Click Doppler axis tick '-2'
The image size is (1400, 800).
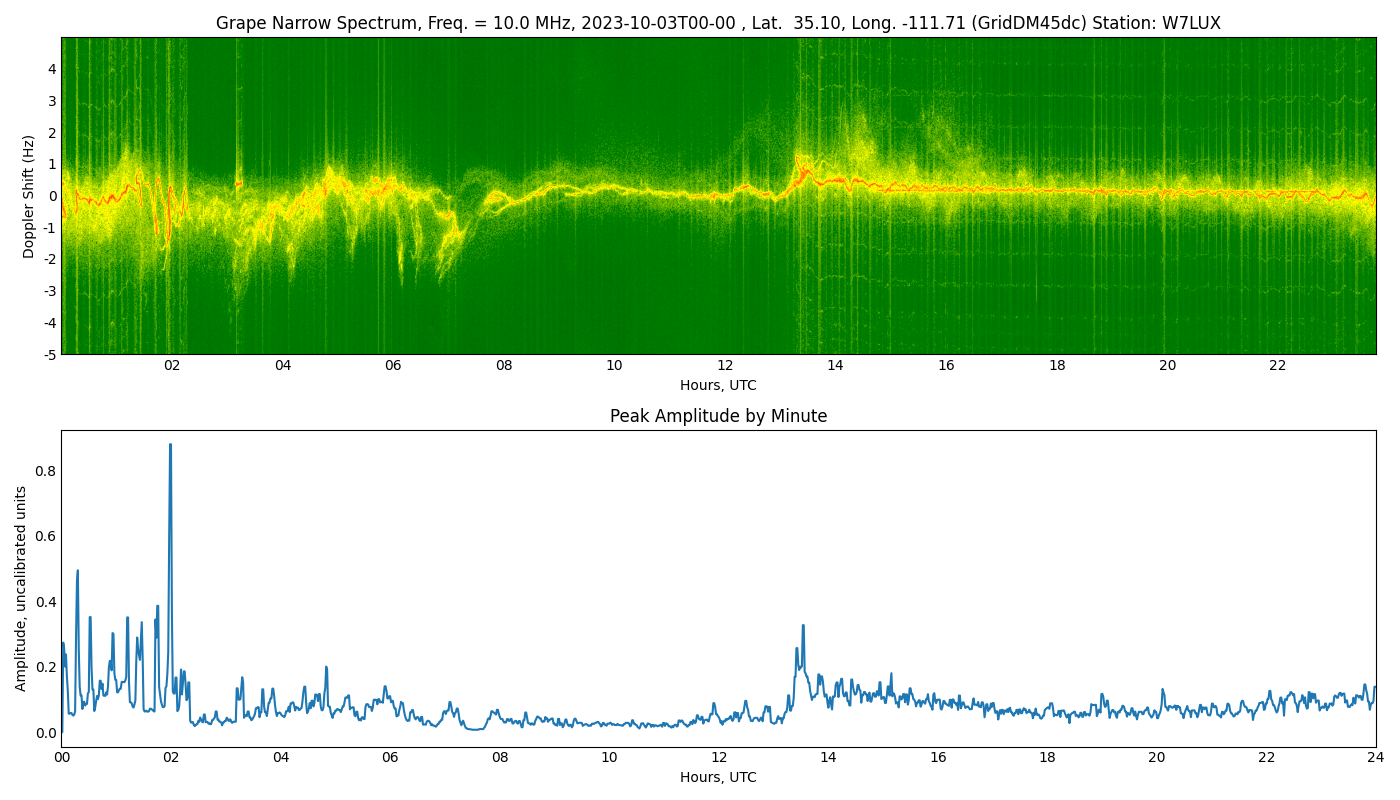[x=49, y=259]
